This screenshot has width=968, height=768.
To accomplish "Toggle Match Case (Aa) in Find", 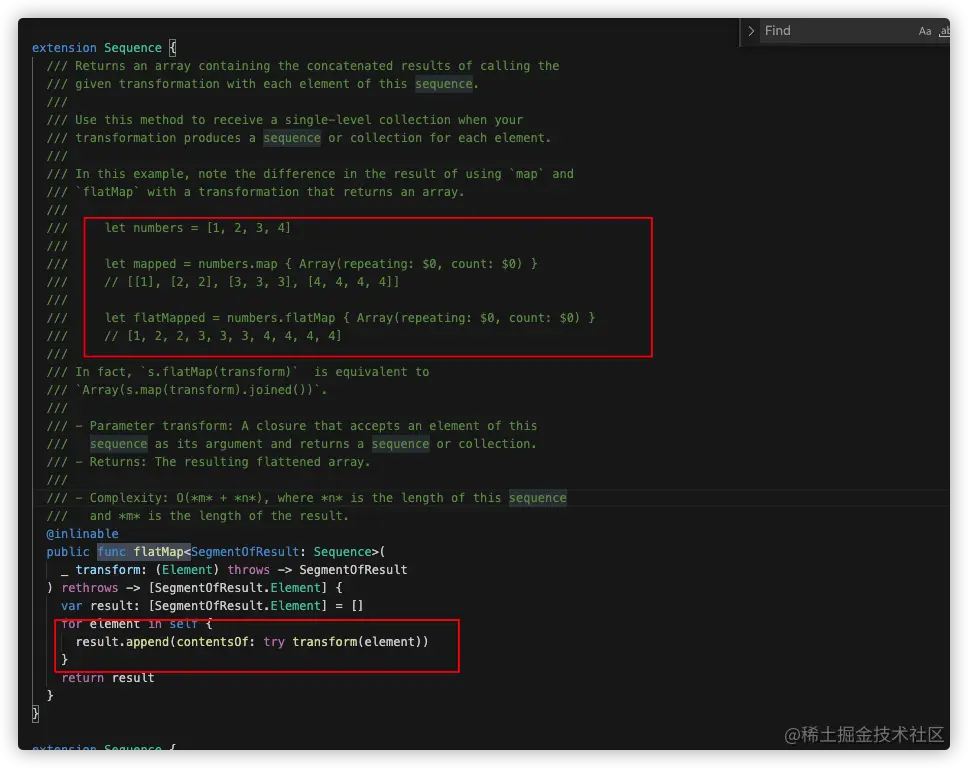I will pyautogui.click(x=924, y=31).
